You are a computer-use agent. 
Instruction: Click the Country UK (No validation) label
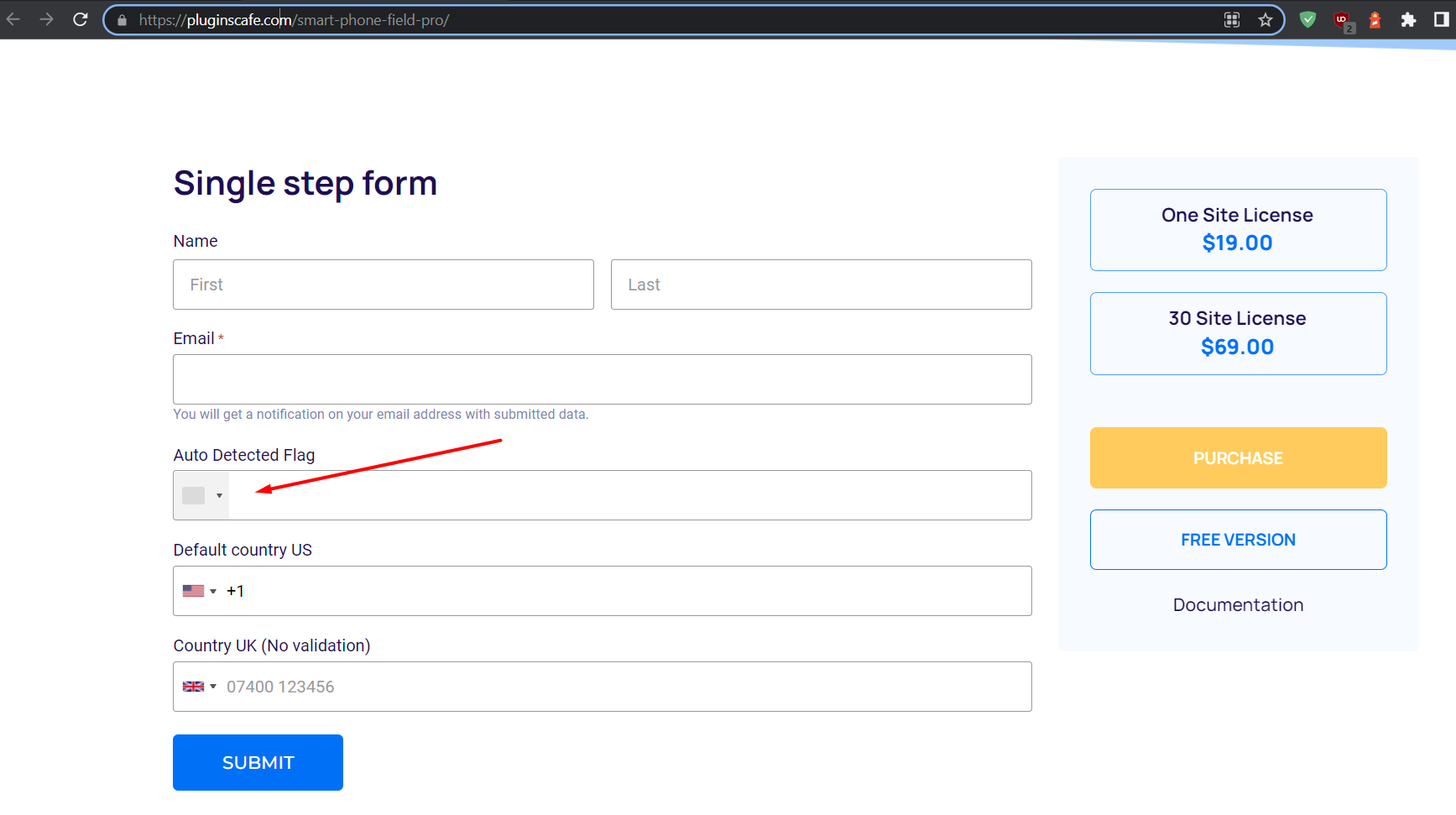(x=272, y=645)
